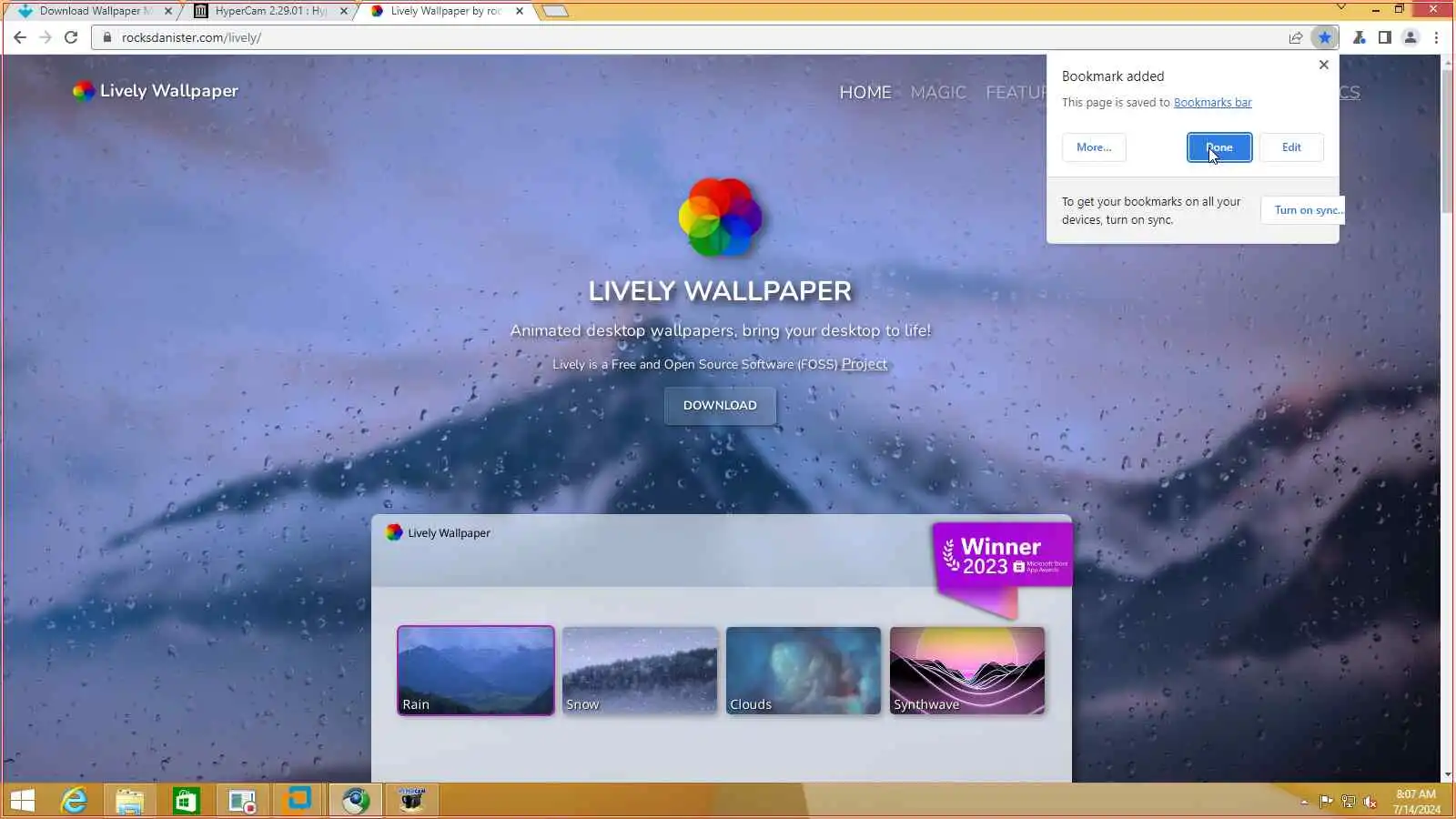1456x819 pixels.
Task: Click the browser forward arrow
Action: (45, 37)
